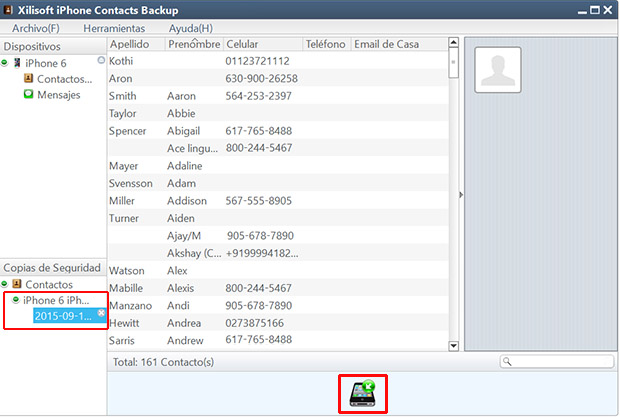Click the phone number 630-900-26258
Viewport: 620px width, 417px height.
(x=261, y=79)
